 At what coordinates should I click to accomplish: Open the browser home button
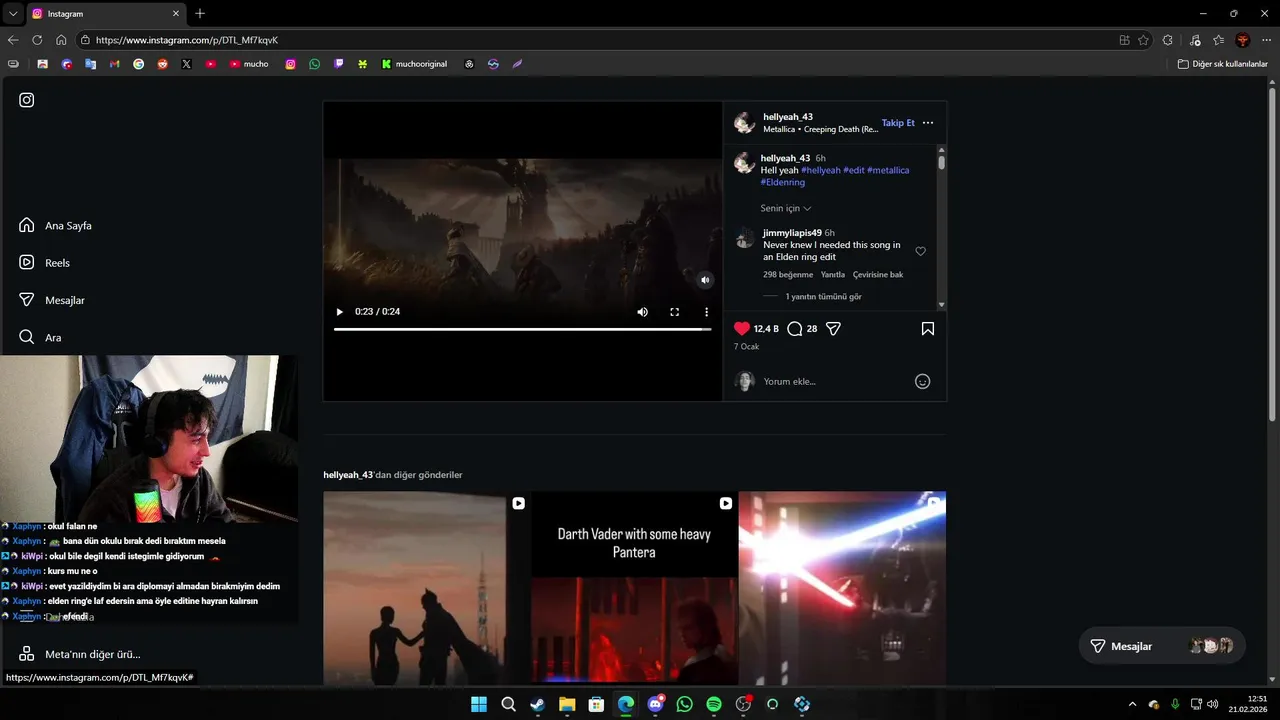61,40
